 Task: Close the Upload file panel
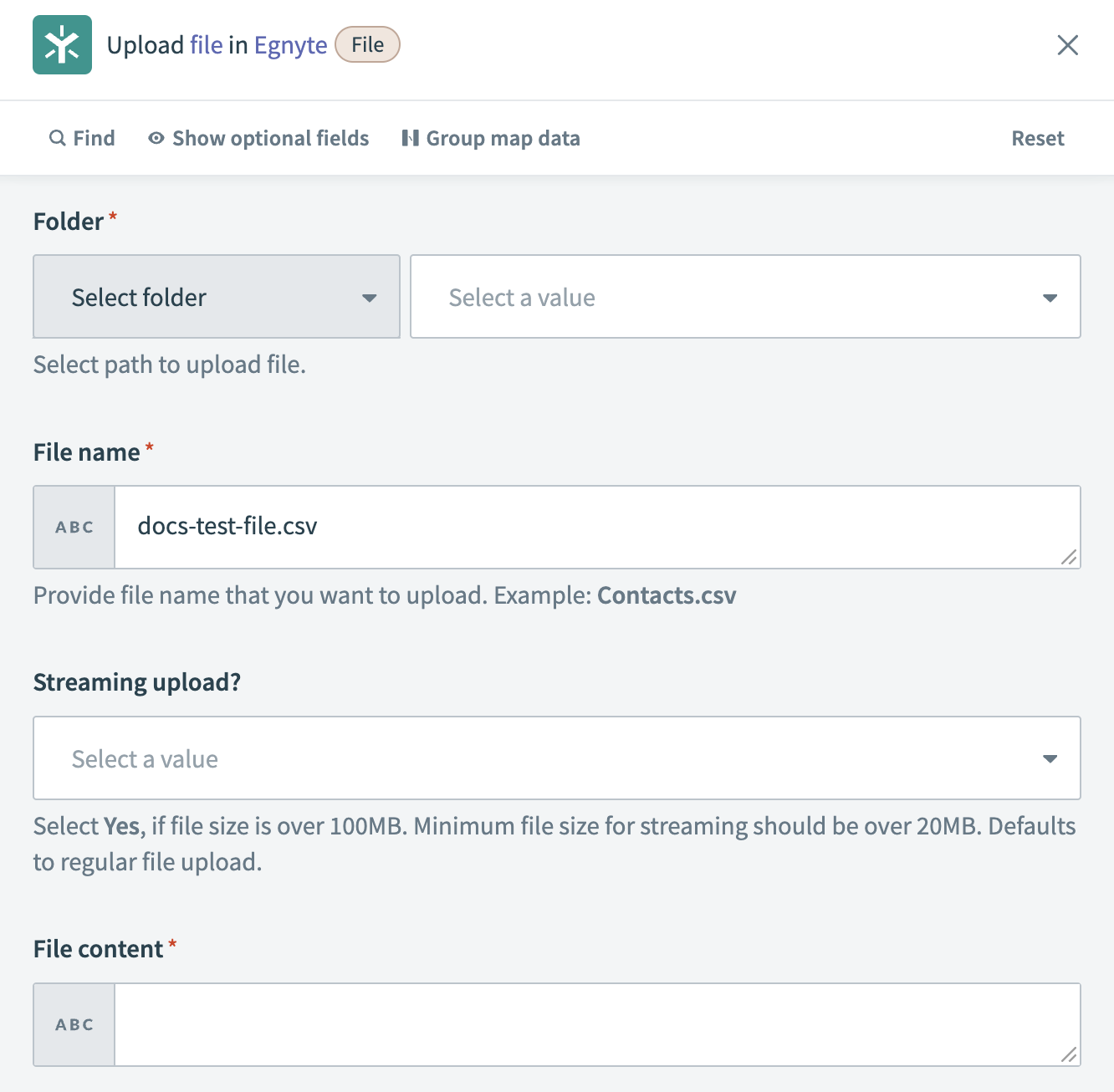1068,45
